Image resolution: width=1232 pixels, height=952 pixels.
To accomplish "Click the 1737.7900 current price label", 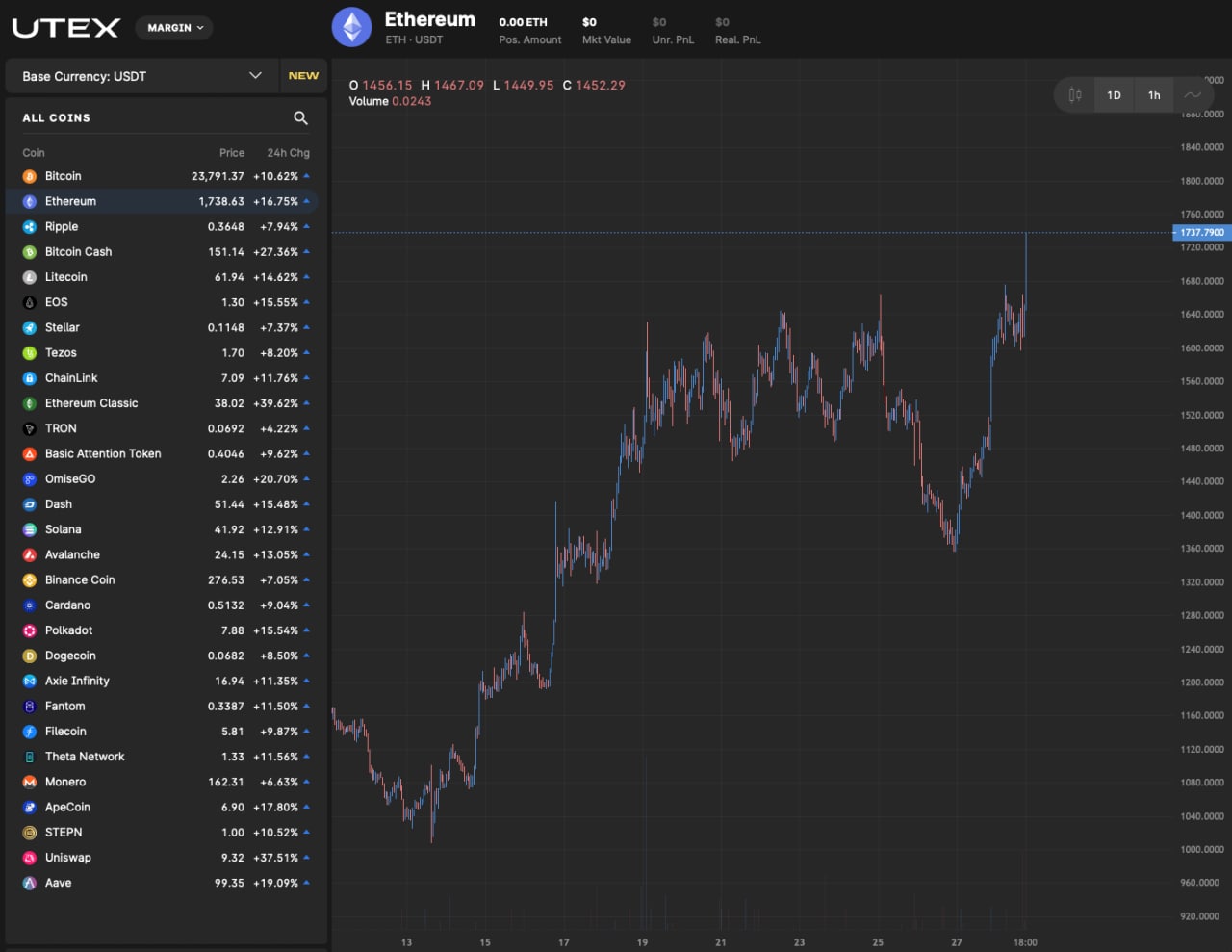I will 1202,233.
